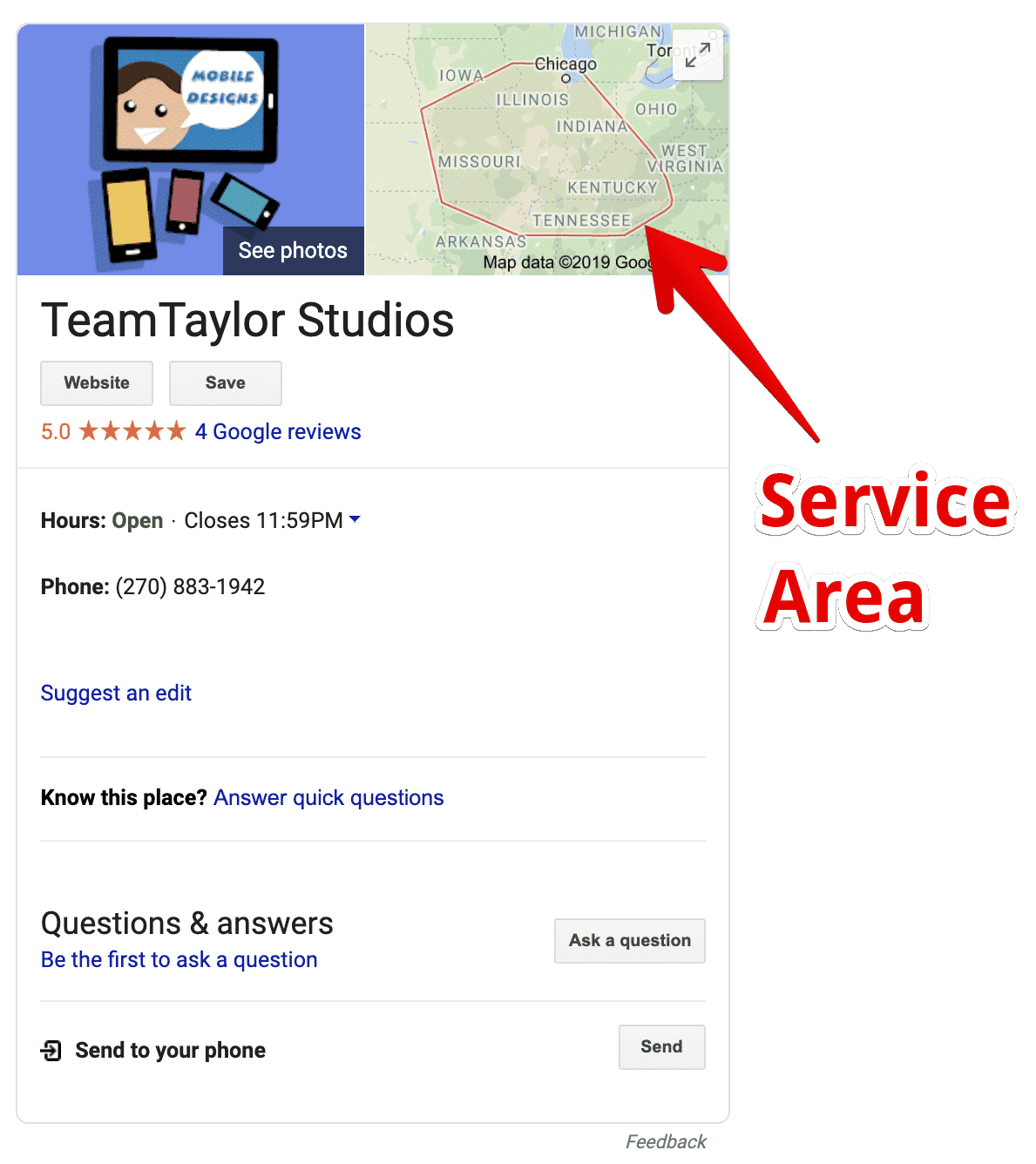
Task: Open the 4 Google reviews link
Action: [x=278, y=431]
